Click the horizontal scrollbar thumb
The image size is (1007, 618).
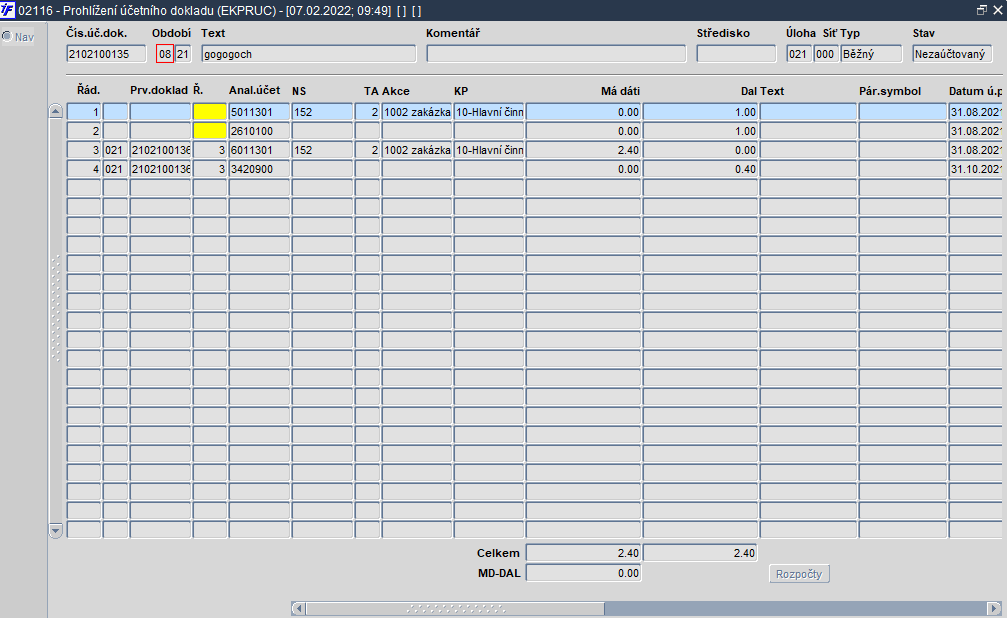coord(455,608)
